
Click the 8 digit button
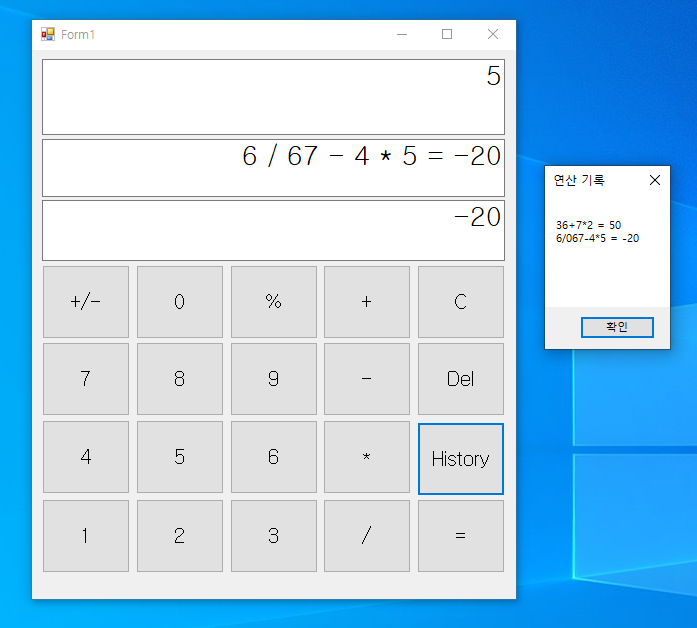(x=180, y=379)
